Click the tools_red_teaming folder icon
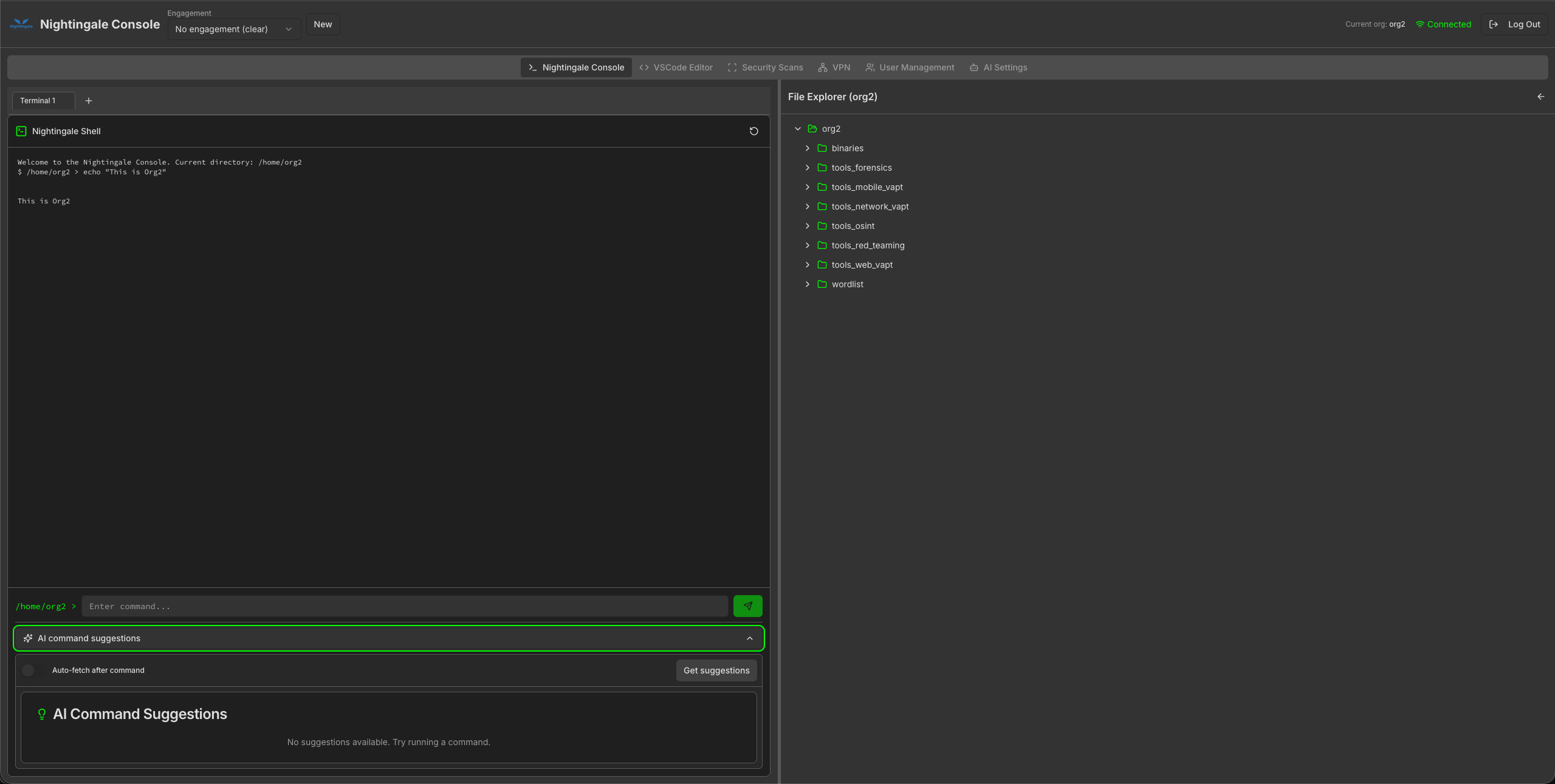The width and height of the screenshot is (1555, 784). tap(822, 245)
